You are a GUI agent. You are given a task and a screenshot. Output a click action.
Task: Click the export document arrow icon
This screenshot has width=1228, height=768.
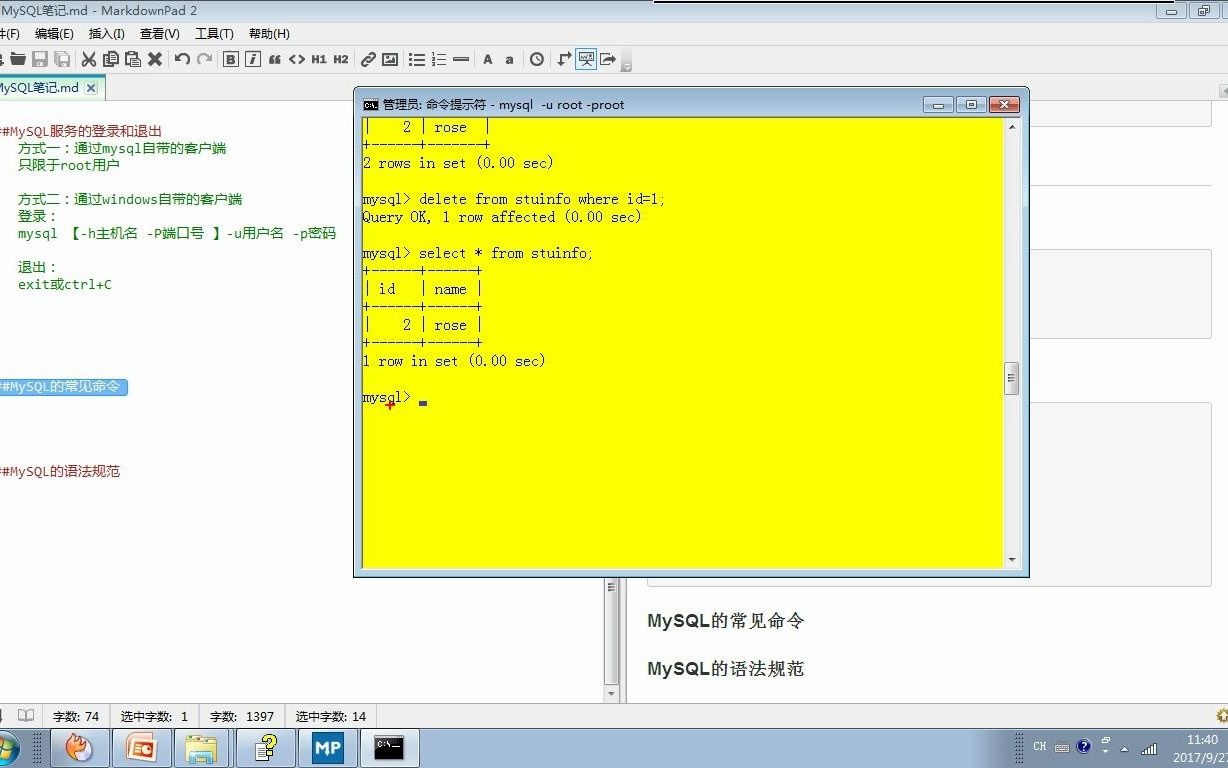pos(608,59)
